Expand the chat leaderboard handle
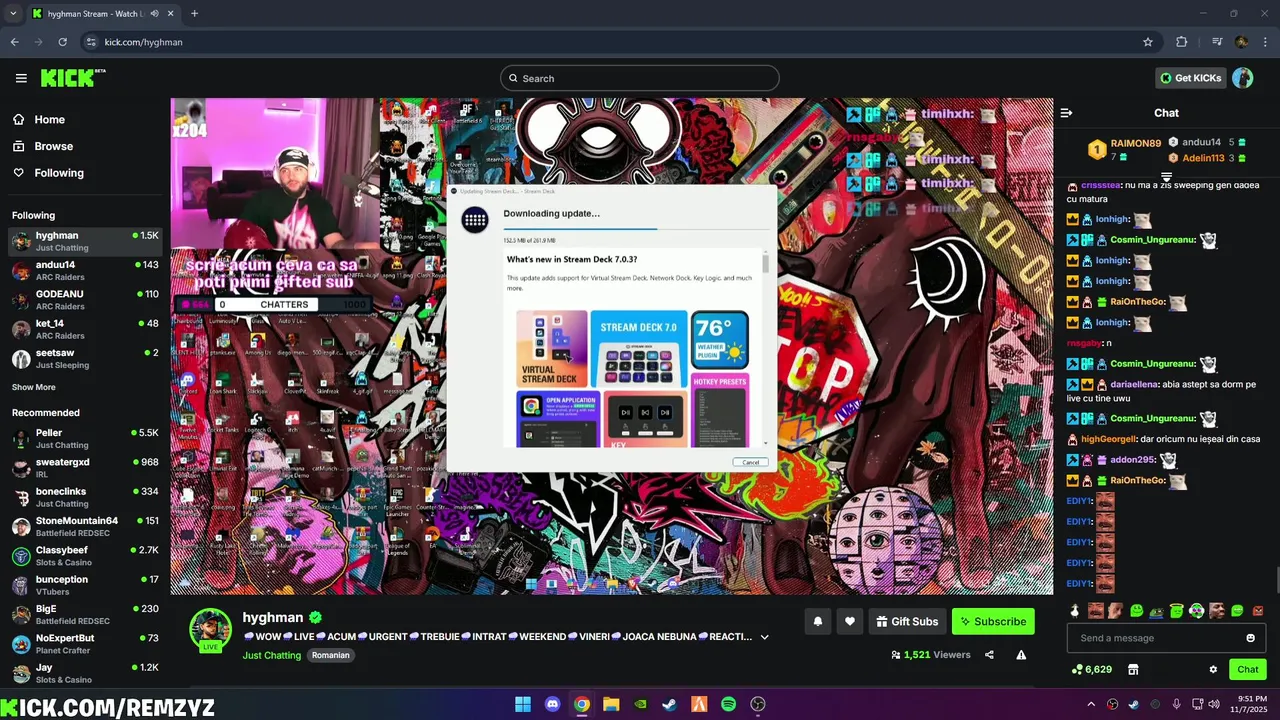The image size is (1280, 720). (x=1166, y=177)
